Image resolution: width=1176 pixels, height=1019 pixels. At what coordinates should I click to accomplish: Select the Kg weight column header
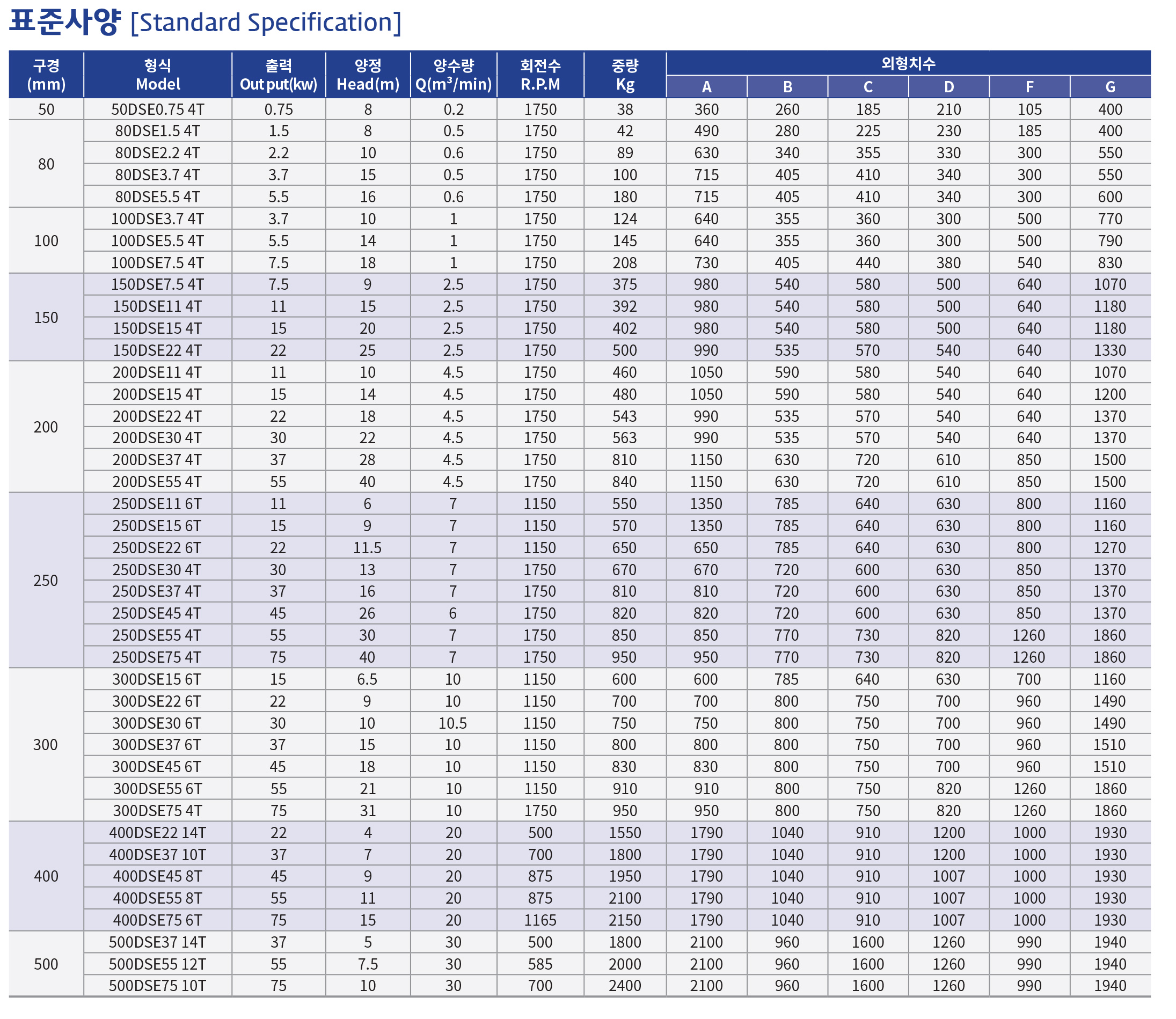[625, 75]
